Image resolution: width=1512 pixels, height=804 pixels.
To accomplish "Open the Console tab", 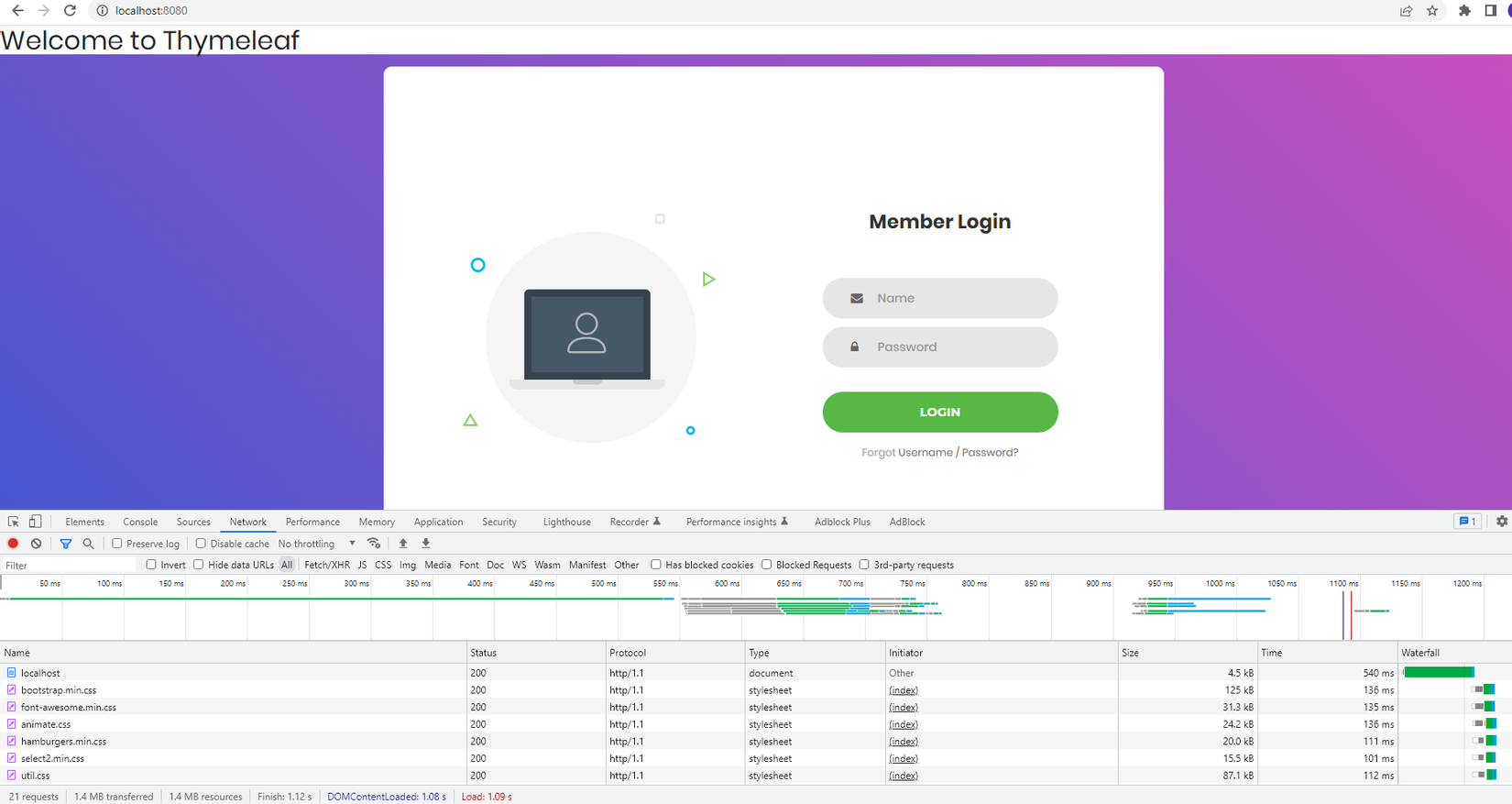I will (x=140, y=522).
